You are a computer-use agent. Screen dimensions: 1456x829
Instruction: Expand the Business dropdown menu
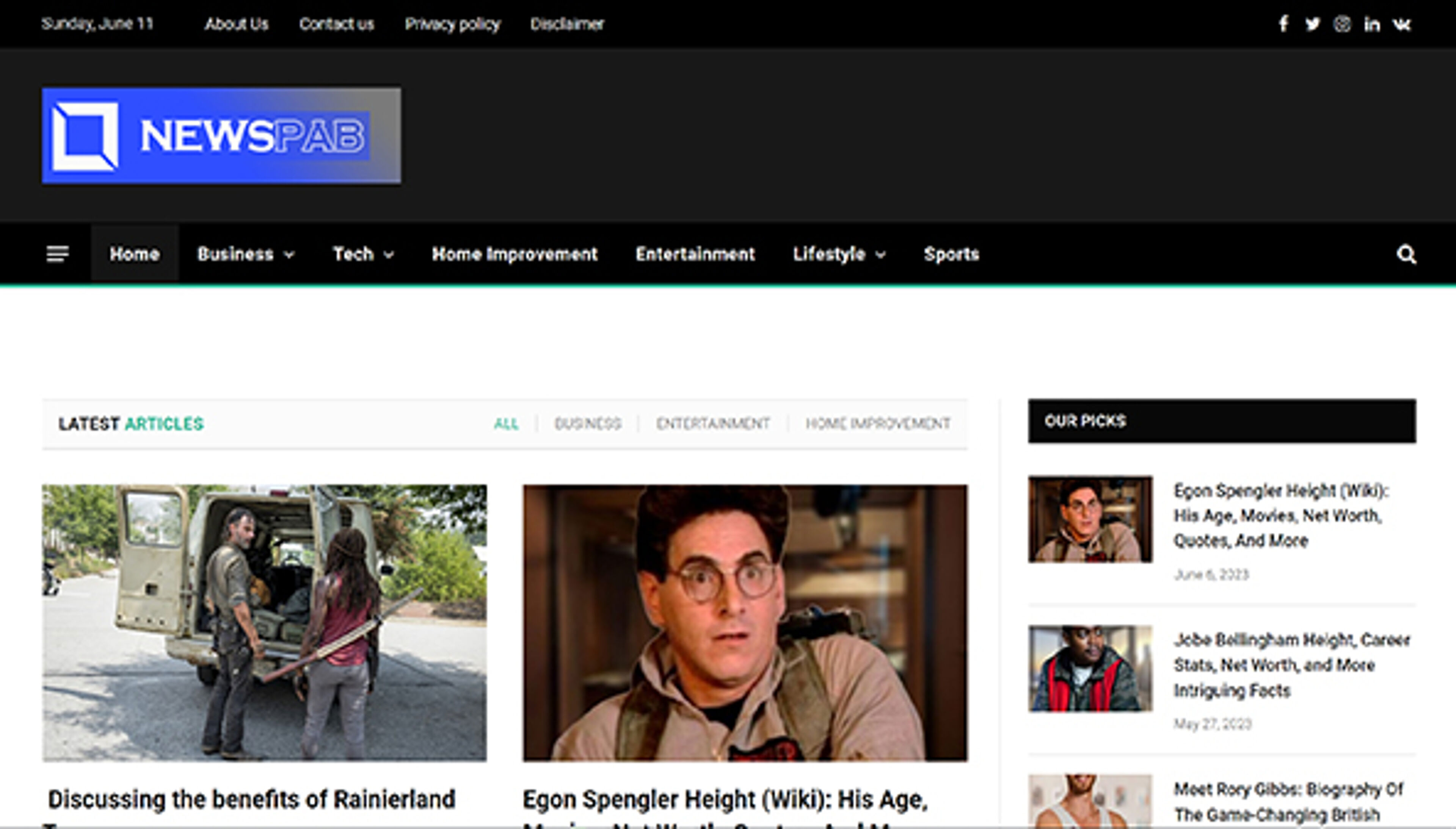[245, 254]
